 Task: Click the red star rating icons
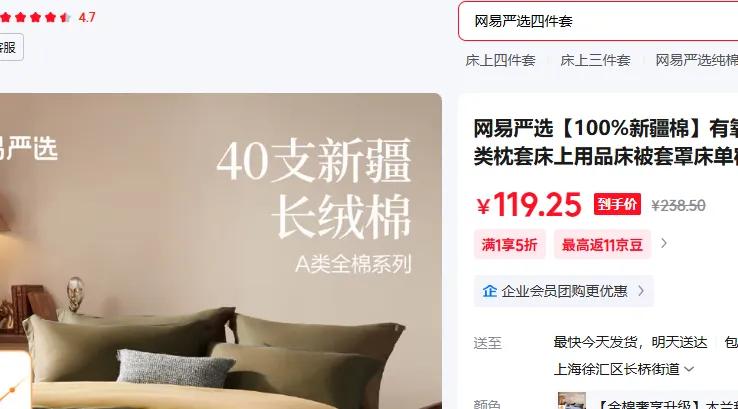pos(35,17)
